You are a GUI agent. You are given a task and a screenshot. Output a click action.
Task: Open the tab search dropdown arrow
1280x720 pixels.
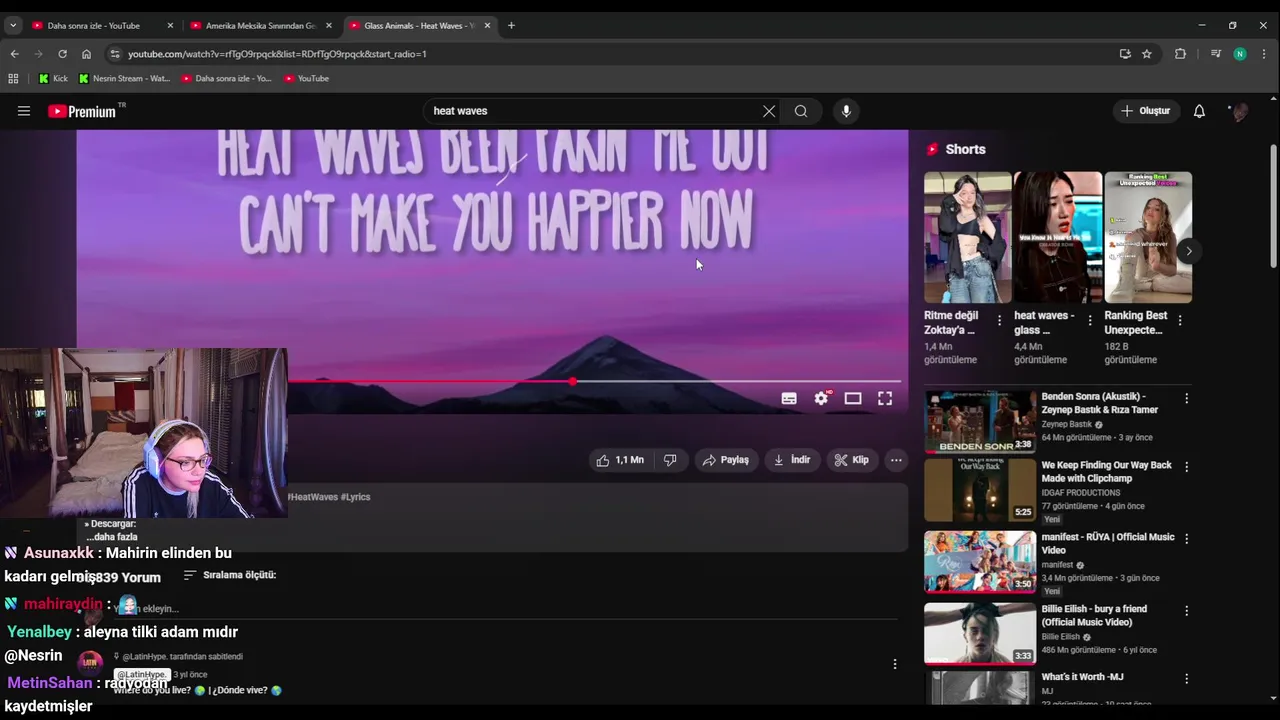coord(13,25)
